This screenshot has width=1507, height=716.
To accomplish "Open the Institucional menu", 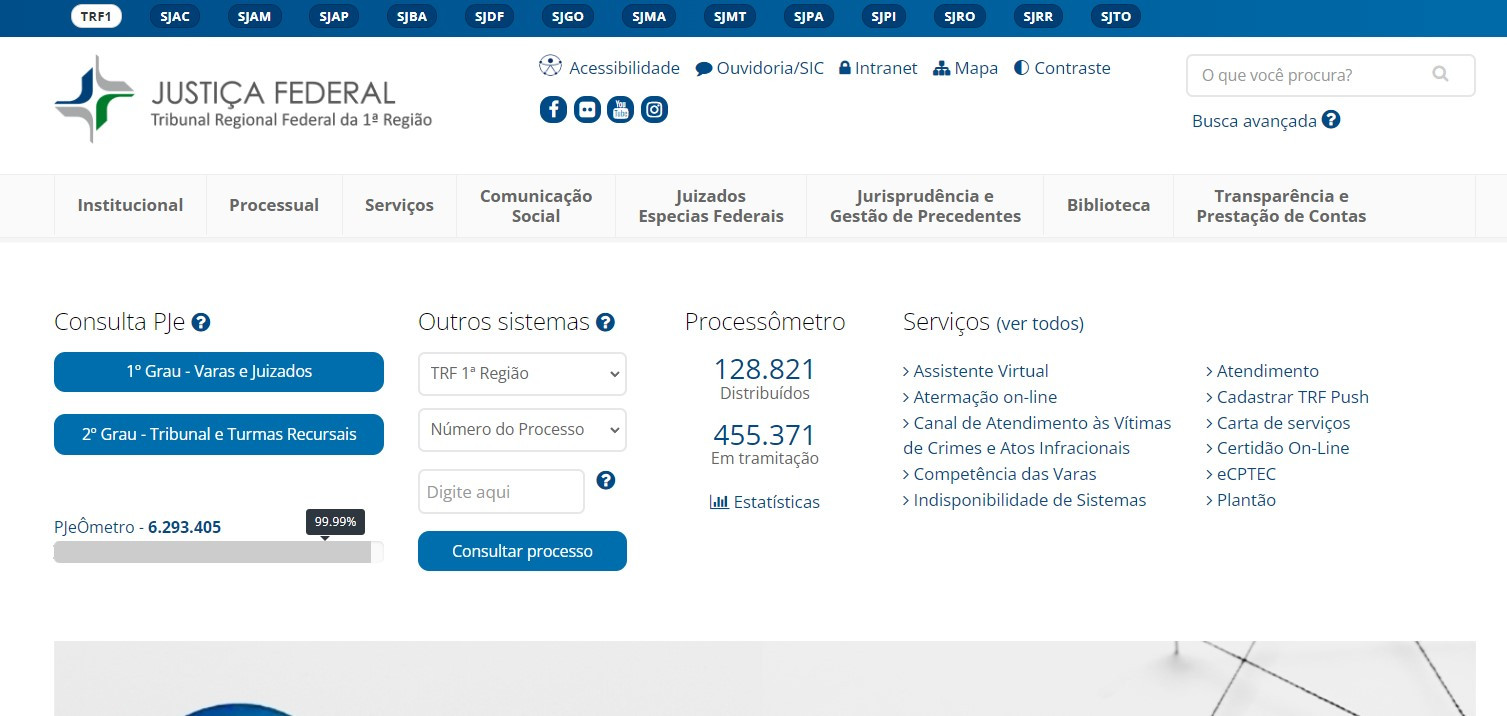I will click(130, 205).
